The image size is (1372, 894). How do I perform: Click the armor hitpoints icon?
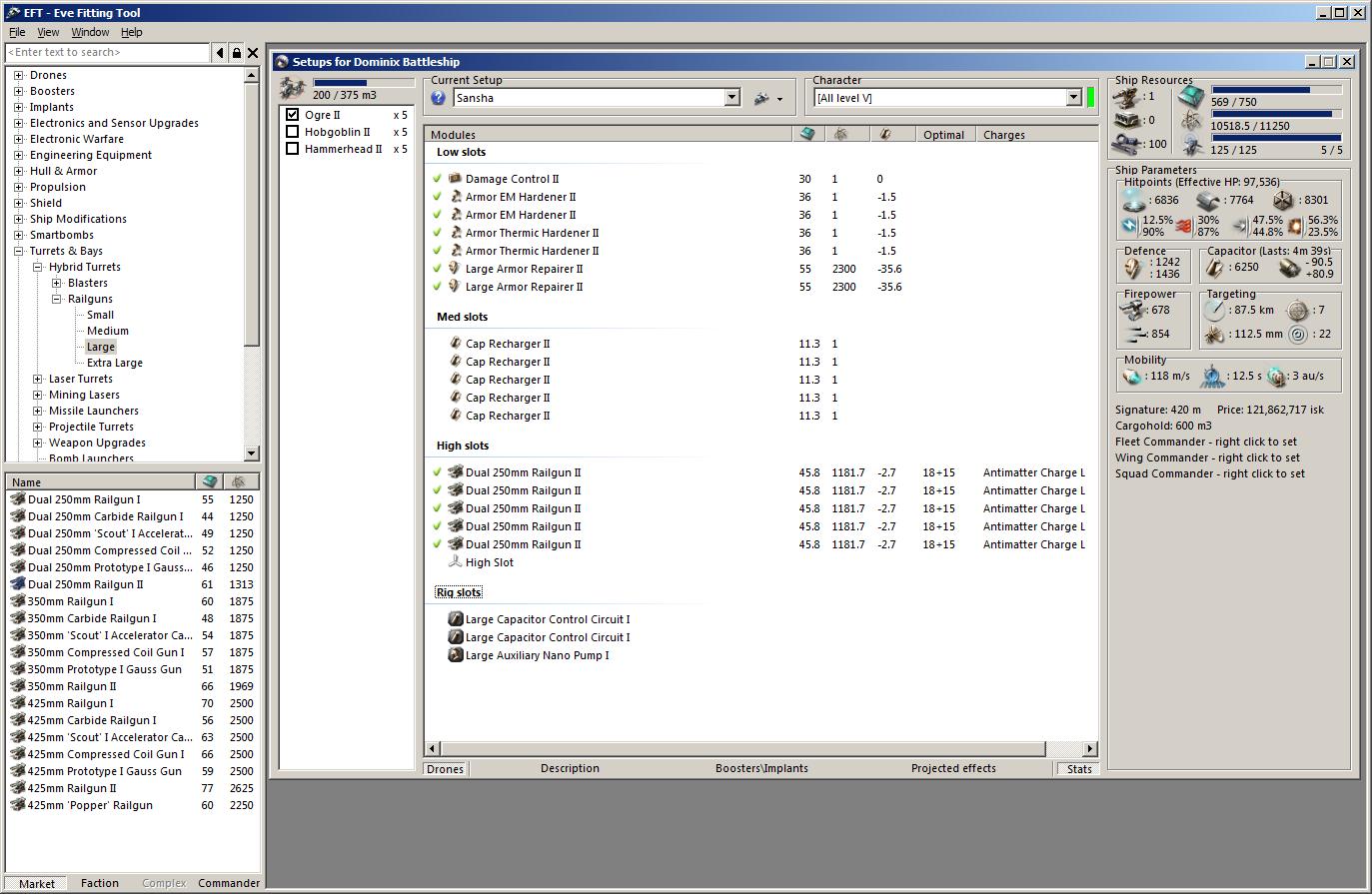point(1208,200)
